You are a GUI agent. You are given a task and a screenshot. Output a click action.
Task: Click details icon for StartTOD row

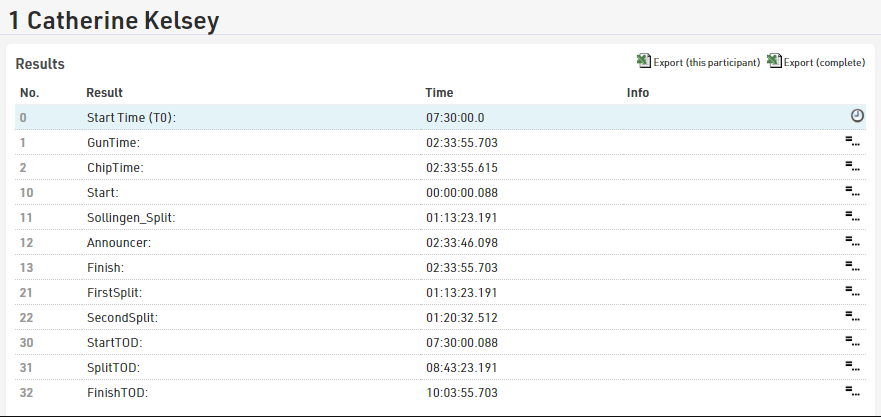tap(852, 342)
